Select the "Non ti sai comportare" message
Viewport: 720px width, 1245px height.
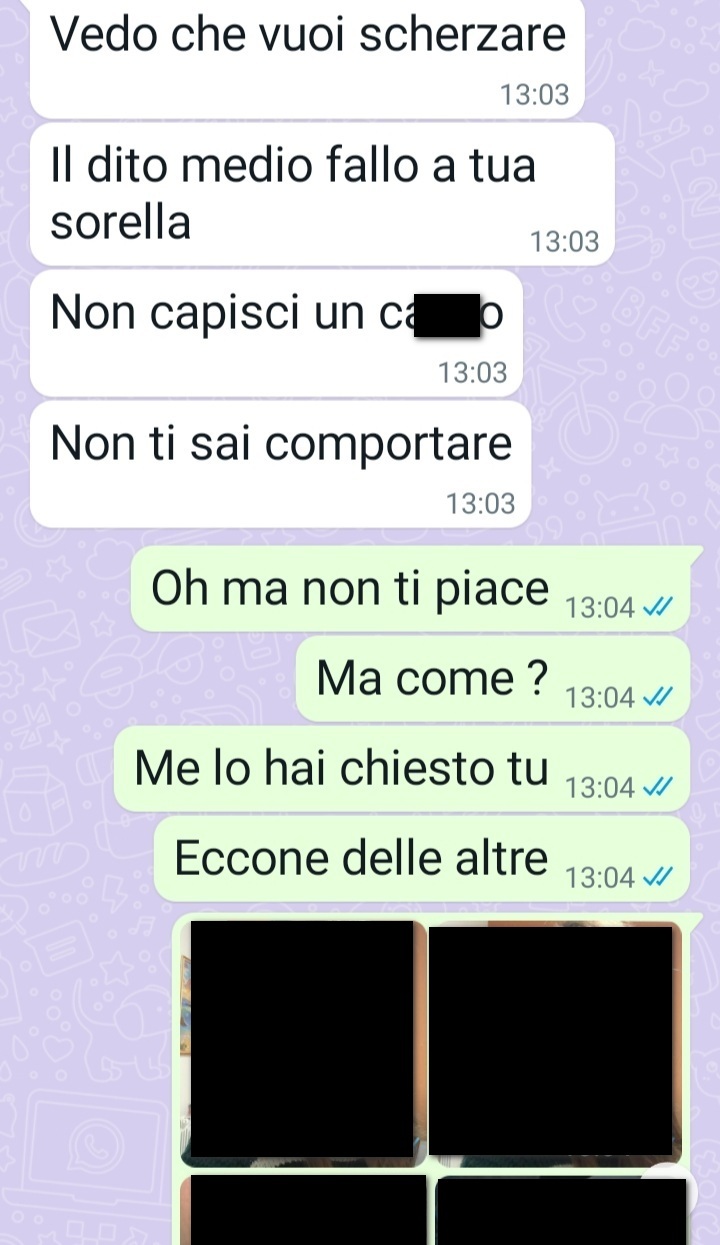280,464
